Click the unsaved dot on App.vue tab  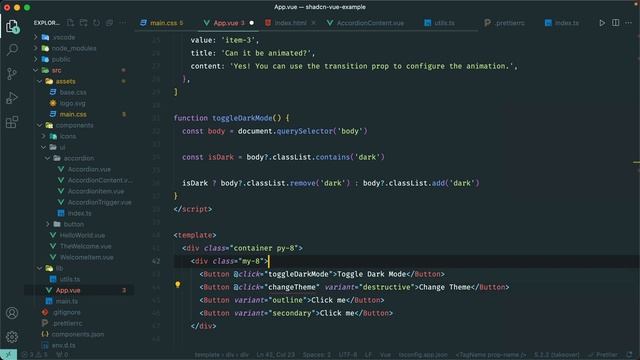[251, 23]
